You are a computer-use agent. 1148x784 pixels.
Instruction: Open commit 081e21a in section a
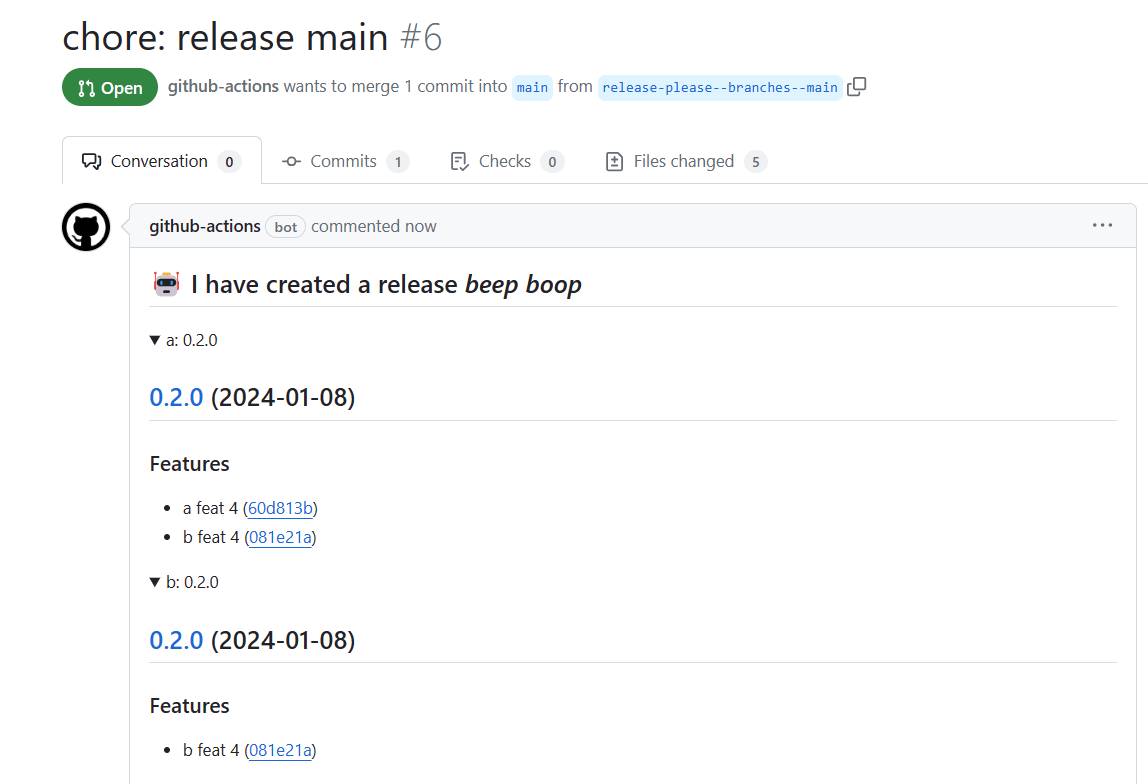(x=280, y=537)
